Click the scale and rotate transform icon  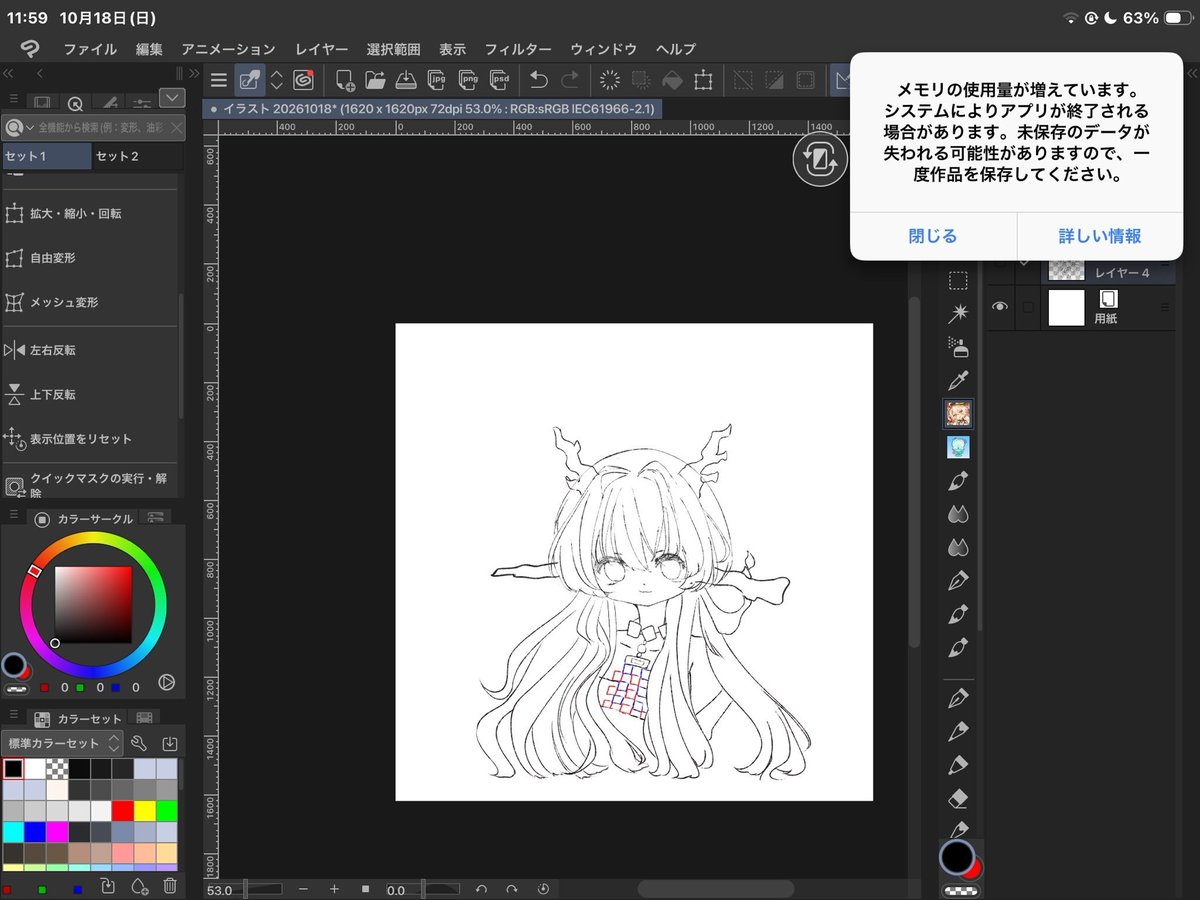click(703, 80)
